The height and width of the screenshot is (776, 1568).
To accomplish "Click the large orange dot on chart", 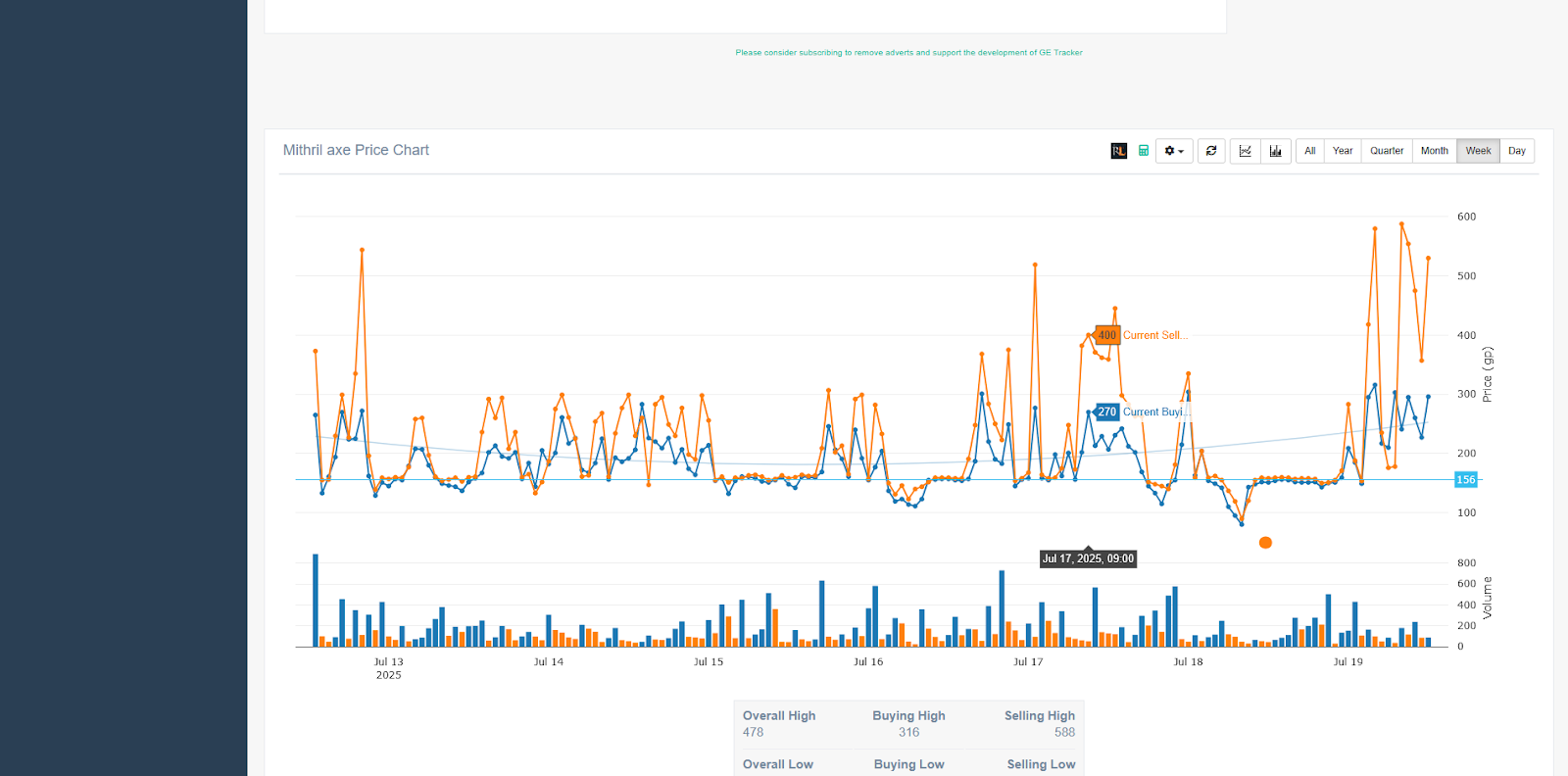I will 1265,543.
